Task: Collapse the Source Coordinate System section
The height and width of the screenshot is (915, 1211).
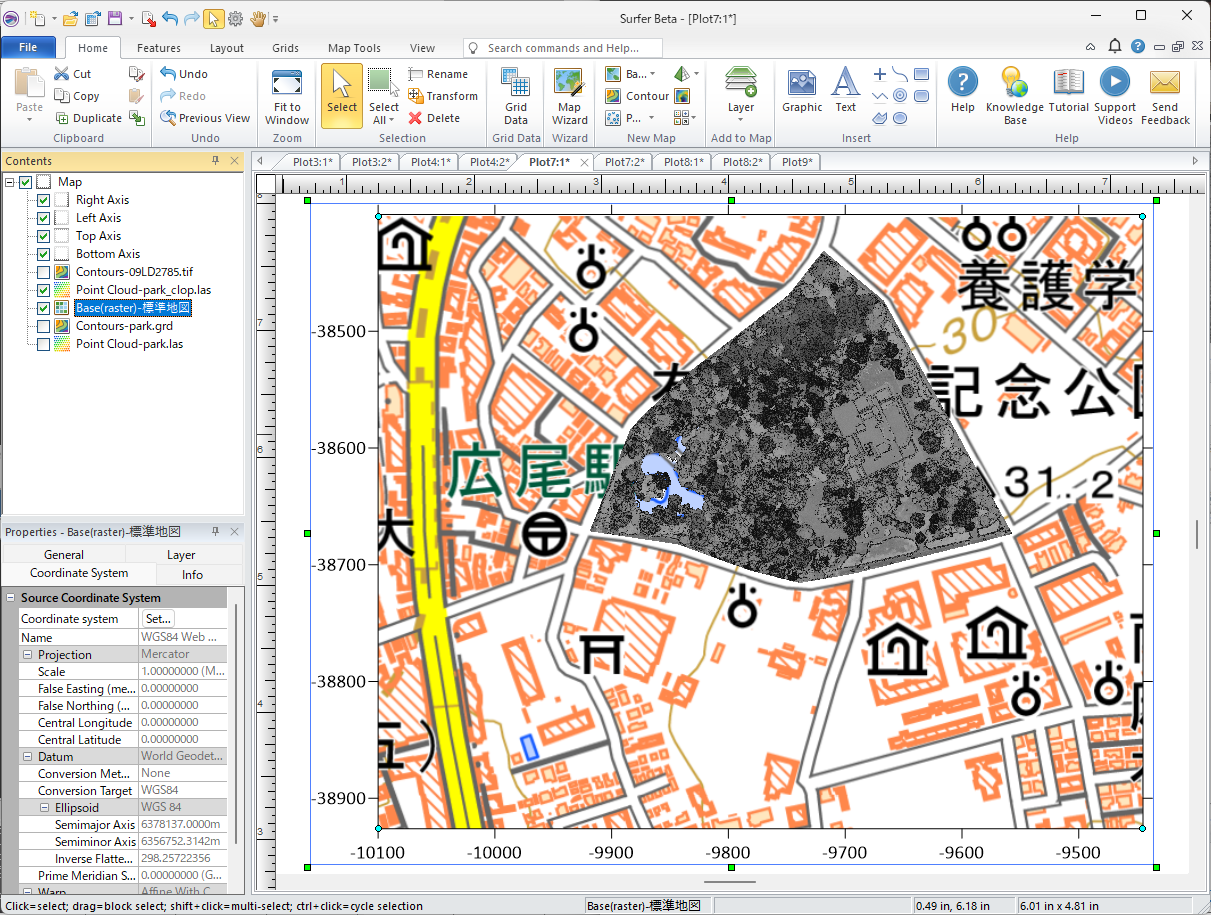Action: tap(11, 598)
